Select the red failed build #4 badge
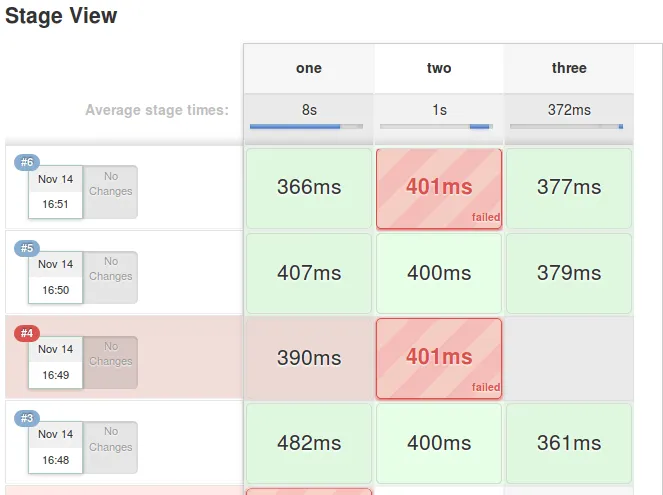The image size is (663, 495). click(27, 333)
